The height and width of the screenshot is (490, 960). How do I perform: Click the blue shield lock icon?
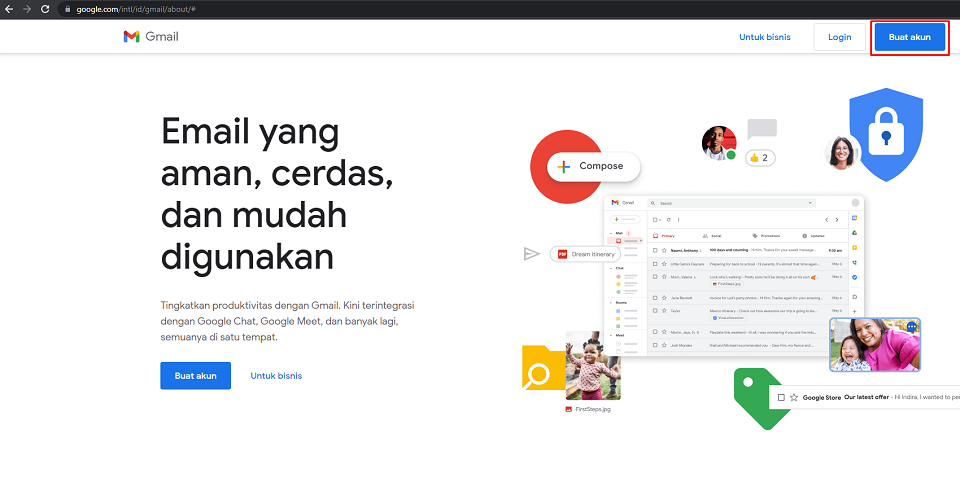[886, 135]
